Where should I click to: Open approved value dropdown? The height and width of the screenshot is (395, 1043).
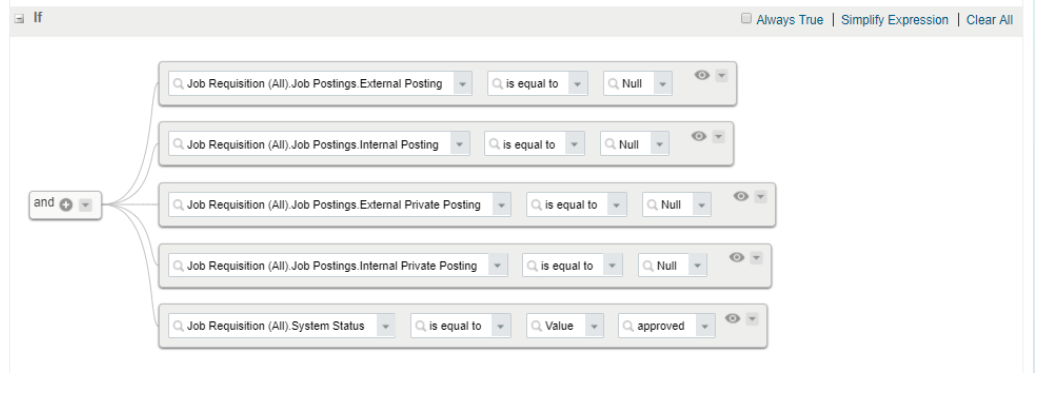tap(704, 326)
